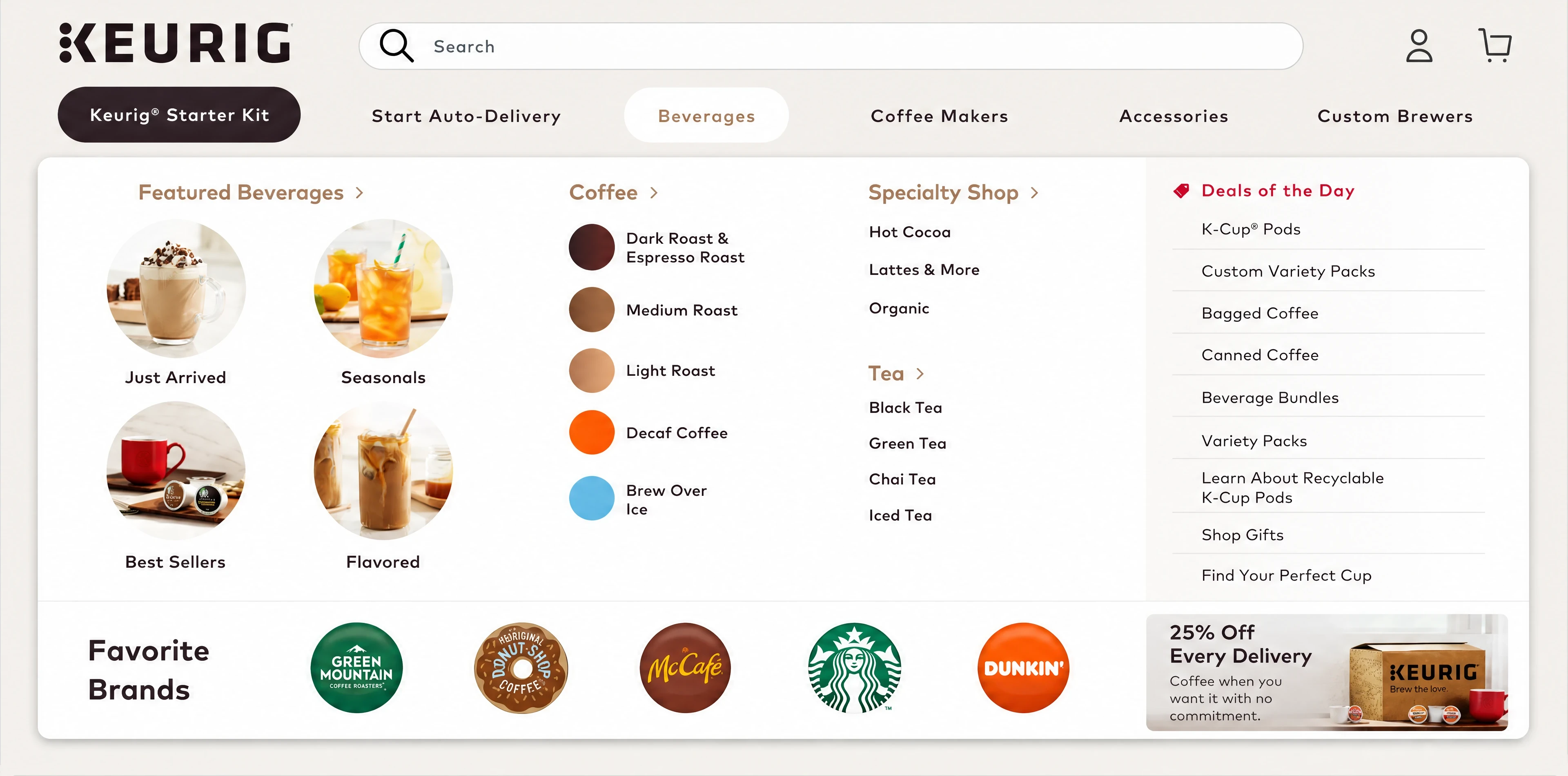Viewport: 1568px width, 776px height.
Task: Click the Deals of the Day tag icon
Action: click(x=1181, y=191)
